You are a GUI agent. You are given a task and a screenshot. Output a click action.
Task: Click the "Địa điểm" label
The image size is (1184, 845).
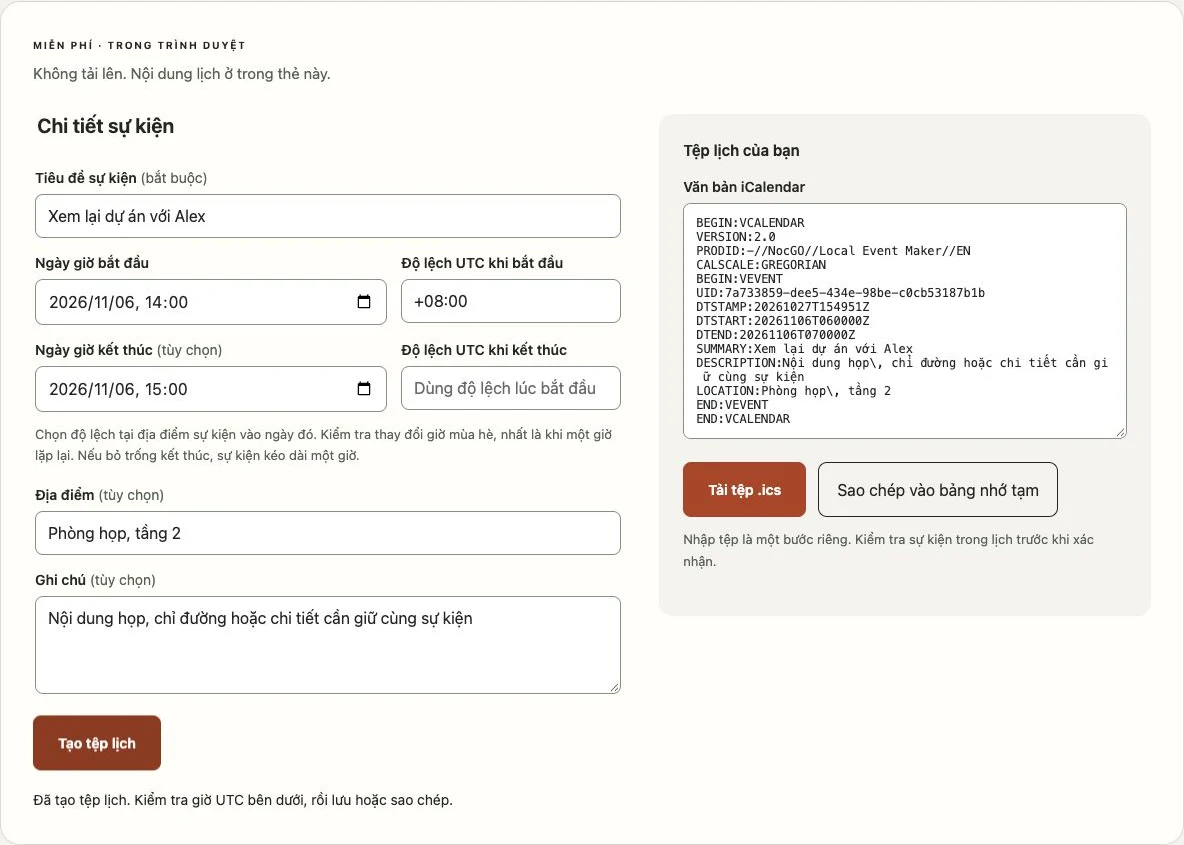pyautogui.click(x=65, y=495)
